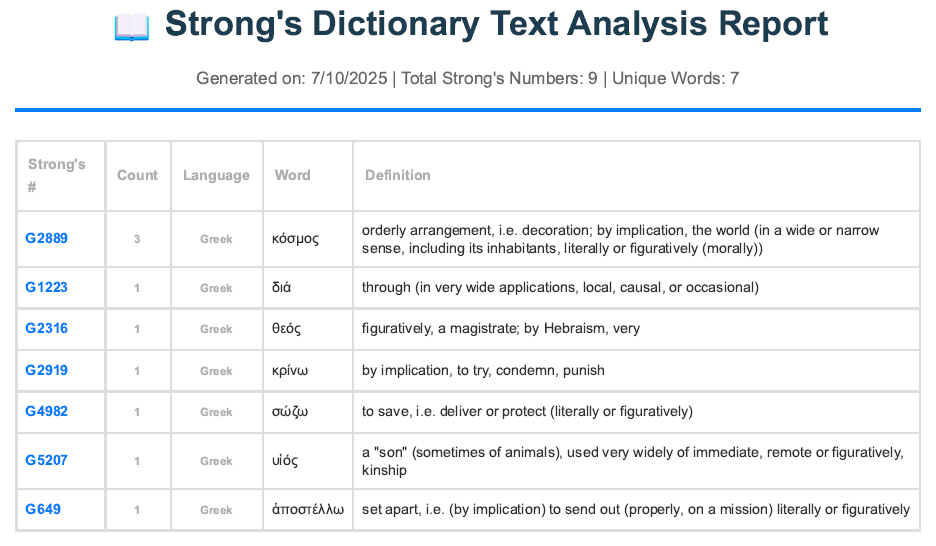Click the G4982 Strong's link
The image size is (936, 546).
coord(46,411)
